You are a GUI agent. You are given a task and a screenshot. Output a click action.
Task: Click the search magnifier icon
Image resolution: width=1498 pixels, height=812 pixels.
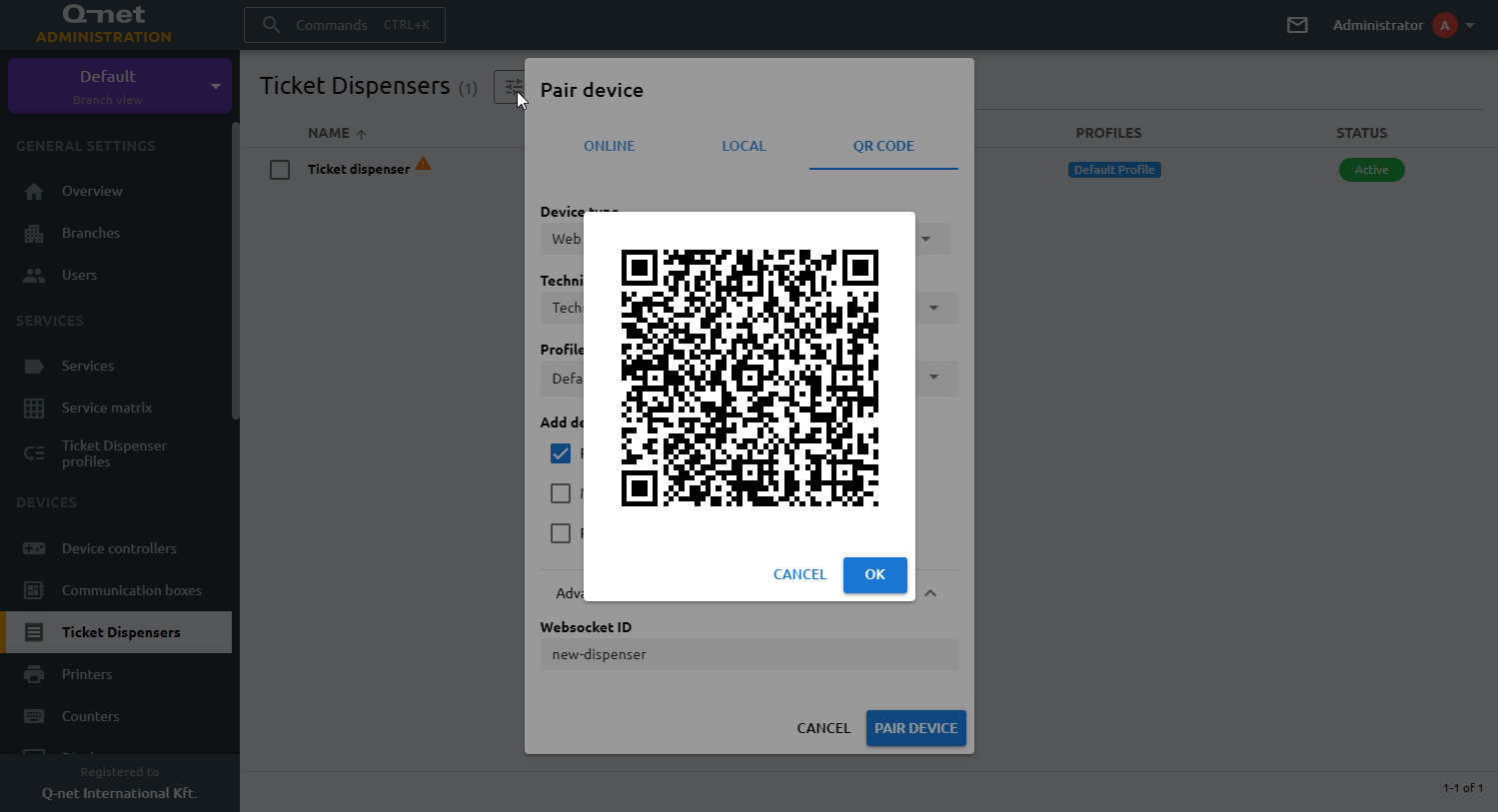point(271,25)
